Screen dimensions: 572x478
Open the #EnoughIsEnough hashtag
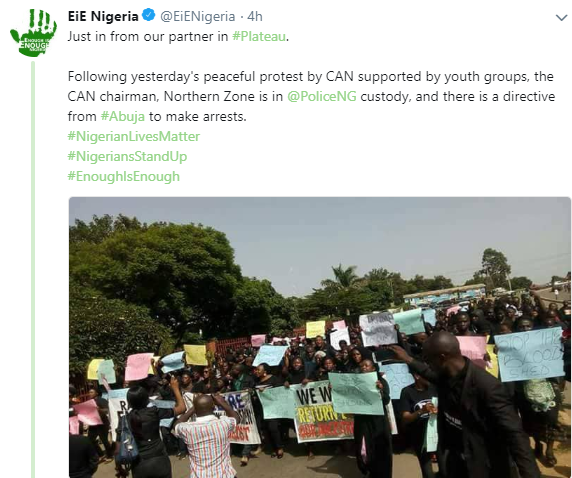pyautogui.click(x=124, y=177)
